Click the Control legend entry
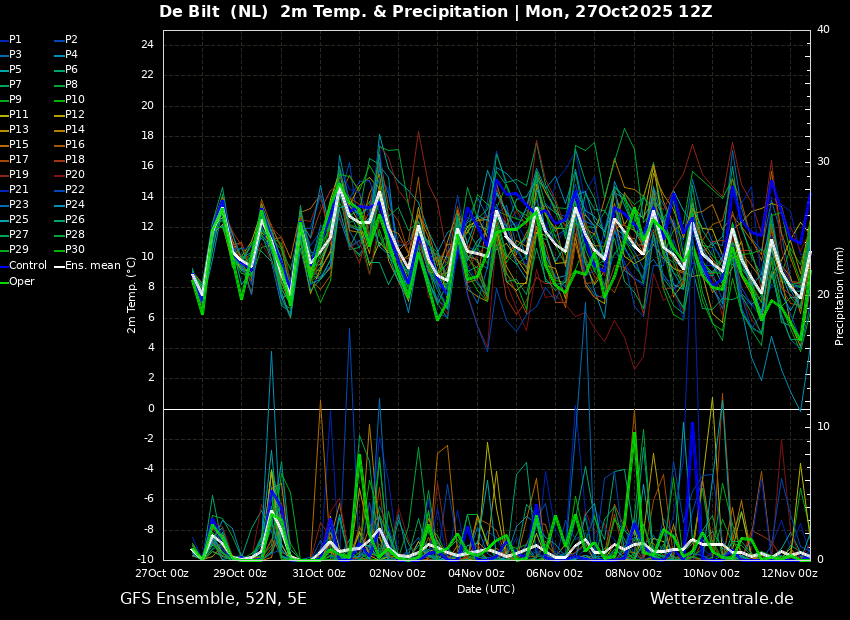Image resolution: width=850 pixels, height=620 pixels. point(23,266)
